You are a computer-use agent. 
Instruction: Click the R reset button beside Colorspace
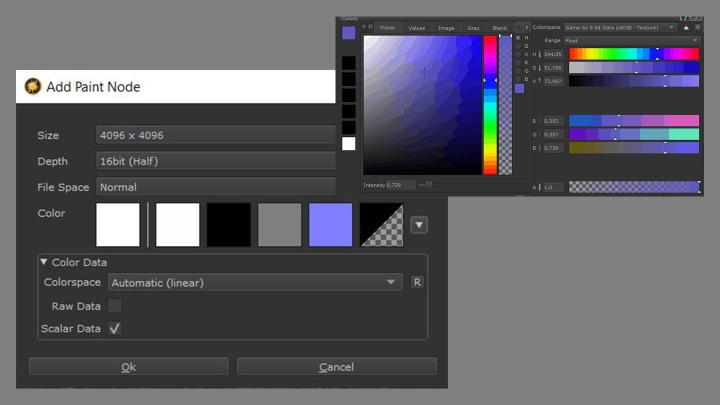point(417,283)
